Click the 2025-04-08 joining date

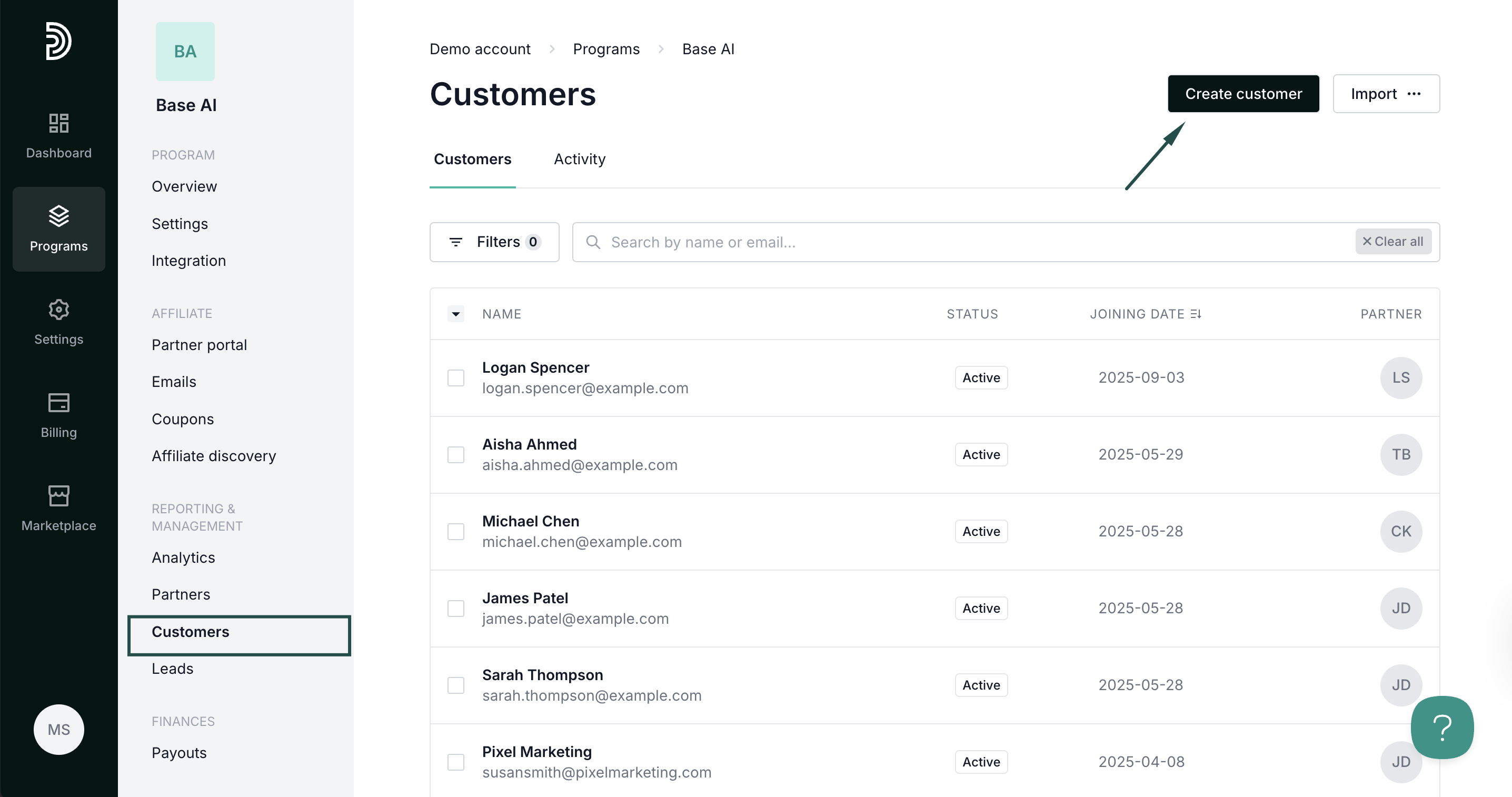click(x=1141, y=762)
